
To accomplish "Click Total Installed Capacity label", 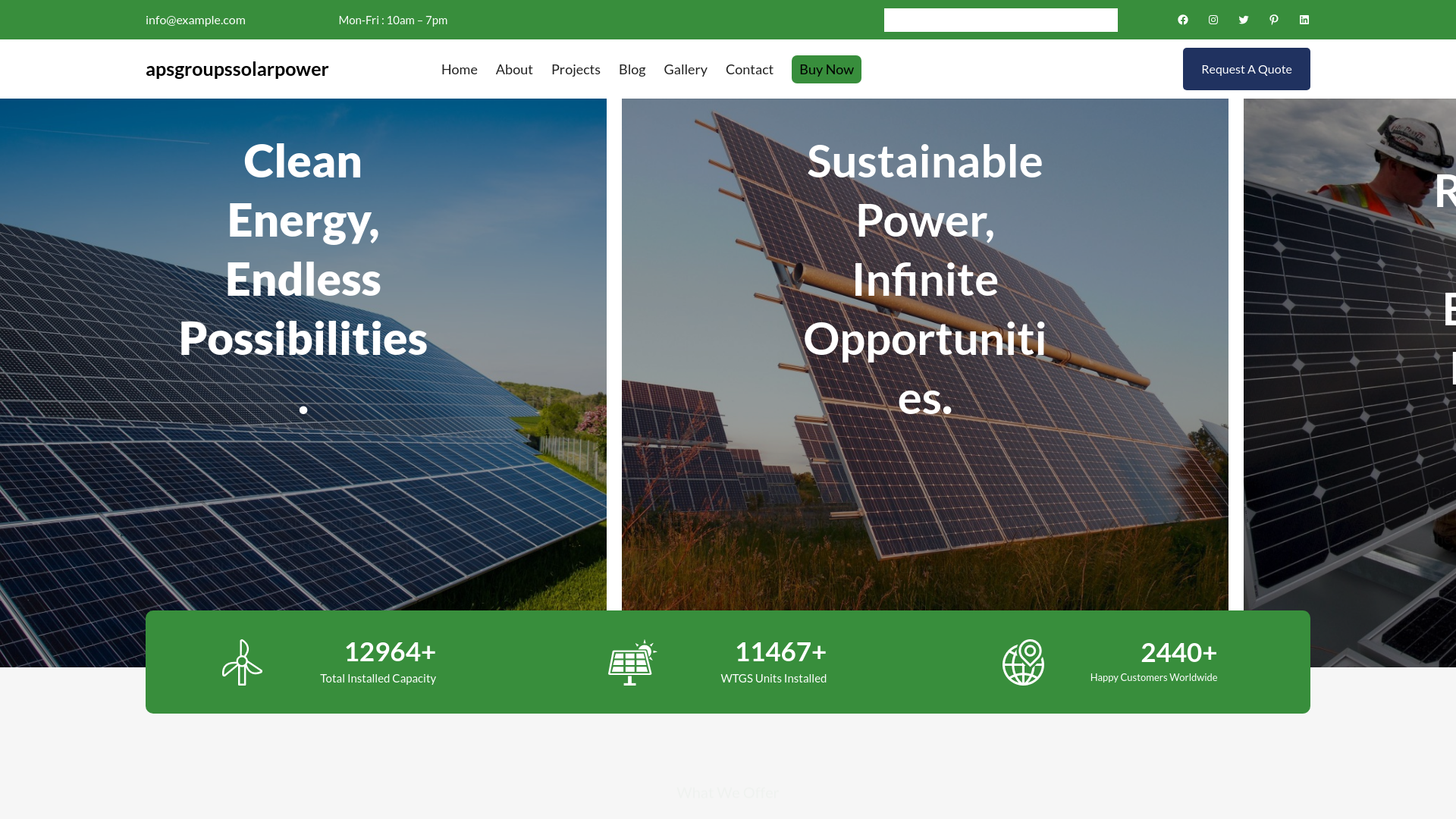I will (378, 678).
